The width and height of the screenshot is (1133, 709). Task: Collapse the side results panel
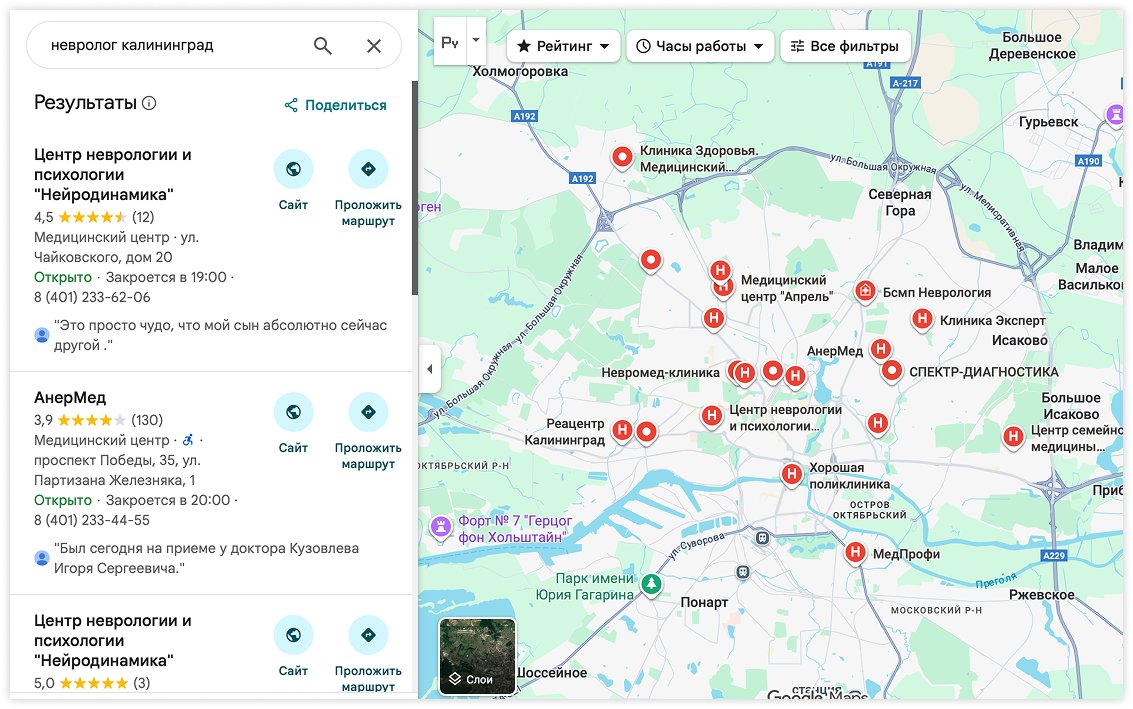point(429,369)
